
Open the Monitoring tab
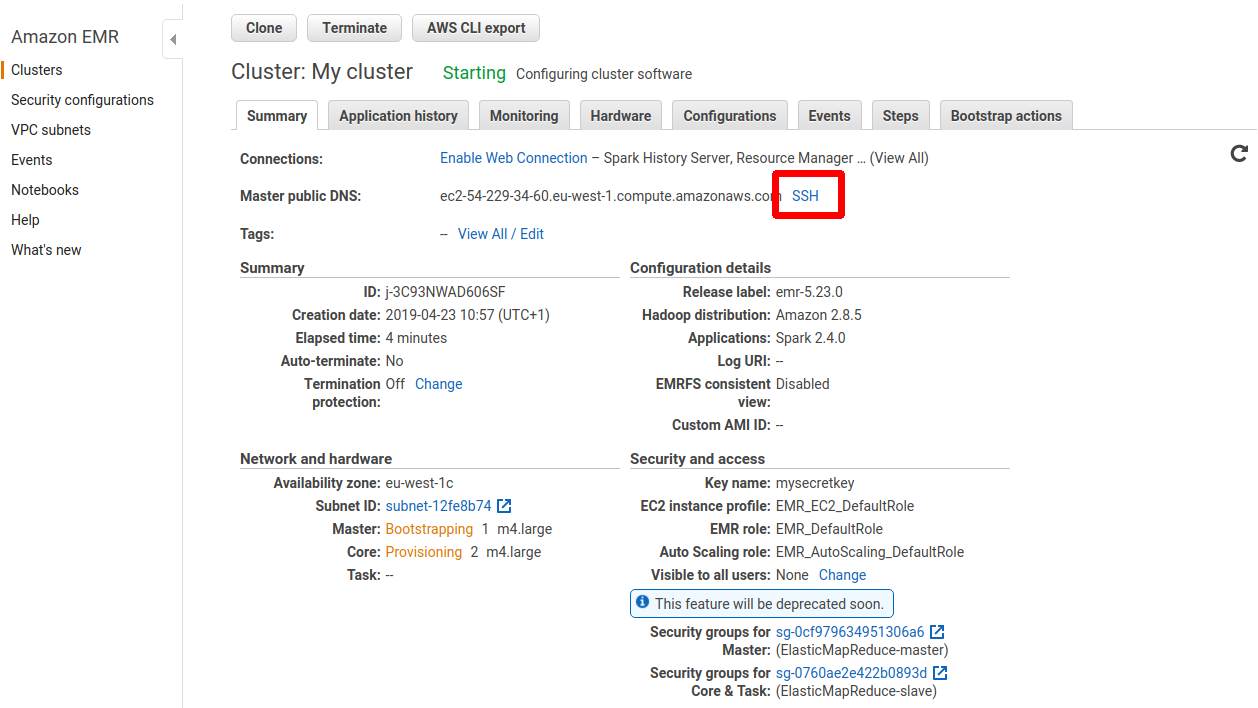[524, 116]
